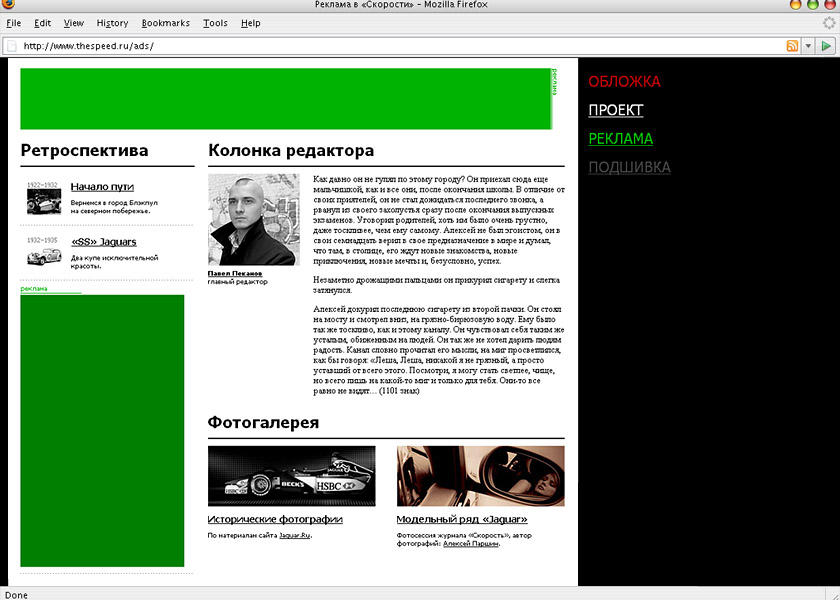Image resolution: width=840 pixels, height=600 pixels.
Task: Click the page favicon in address bar
Action: pos(11,46)
